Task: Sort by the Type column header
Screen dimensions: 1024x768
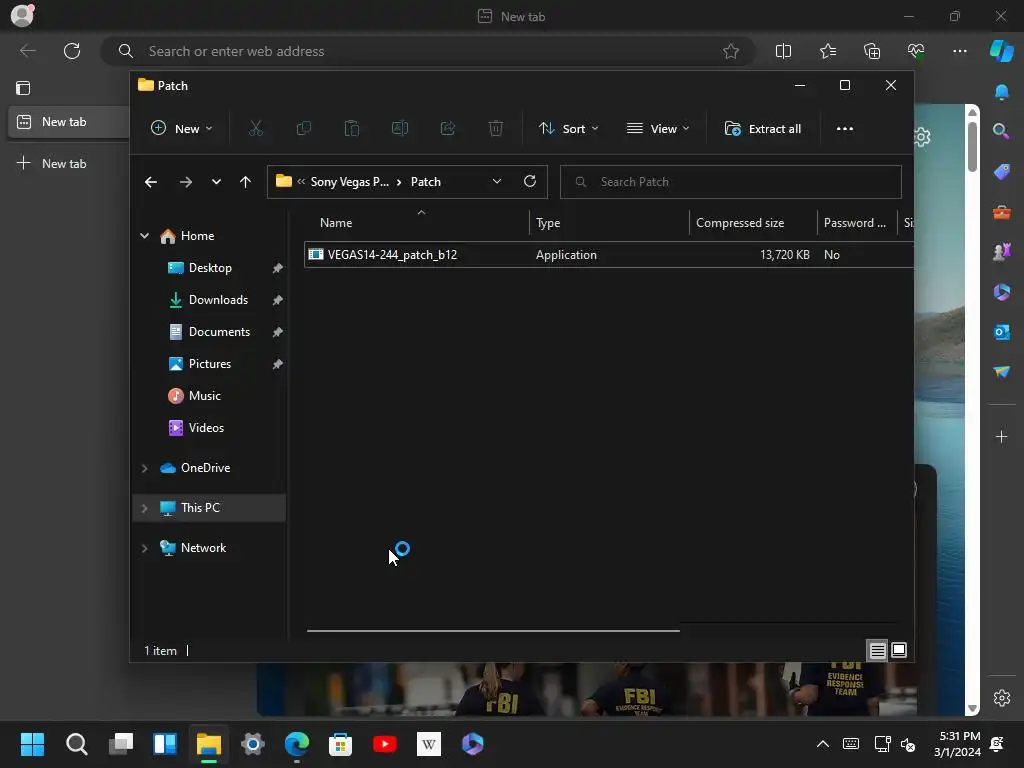Action: coord(548,223)
